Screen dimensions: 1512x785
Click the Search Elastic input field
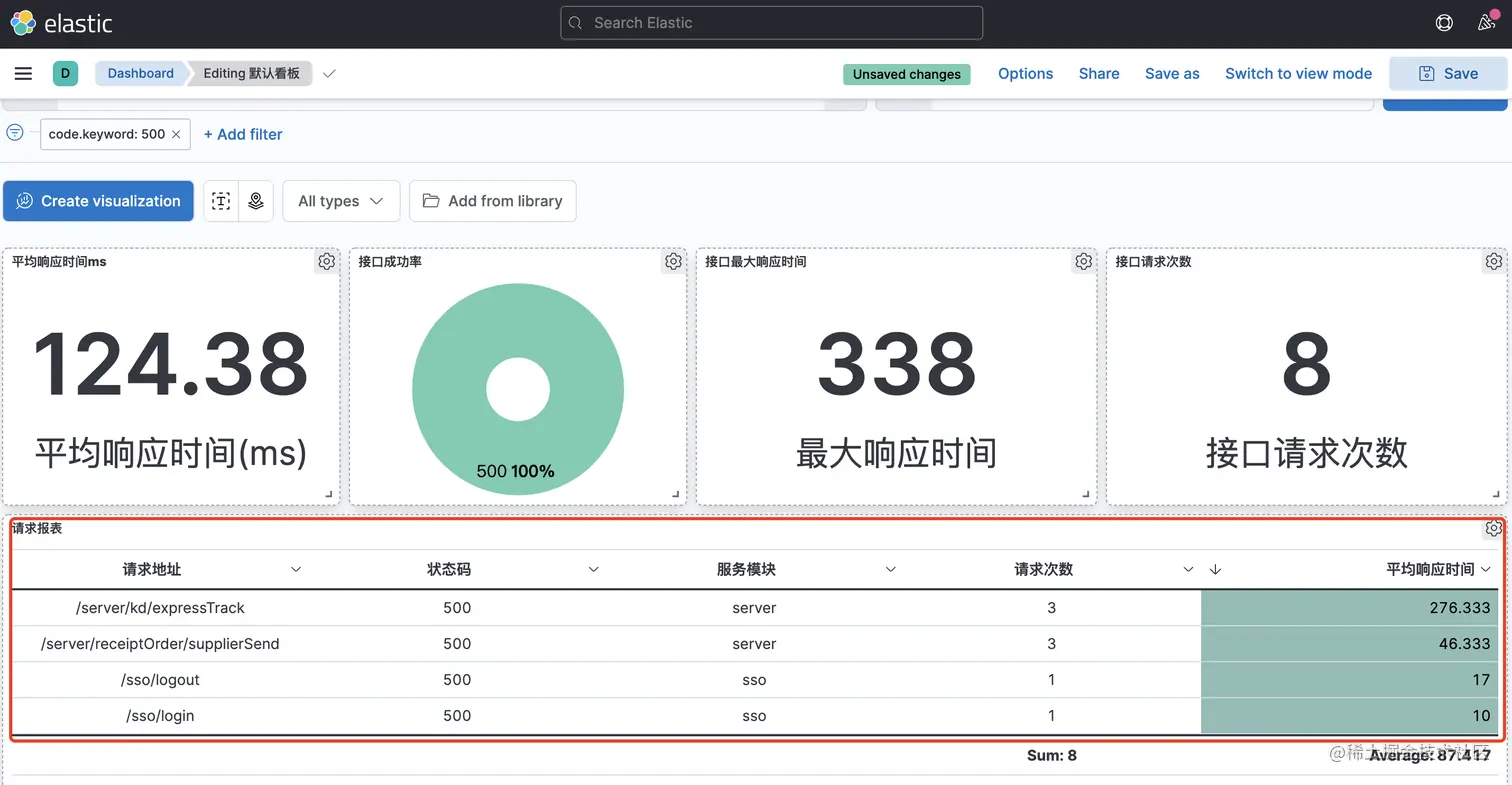point(772,23)
